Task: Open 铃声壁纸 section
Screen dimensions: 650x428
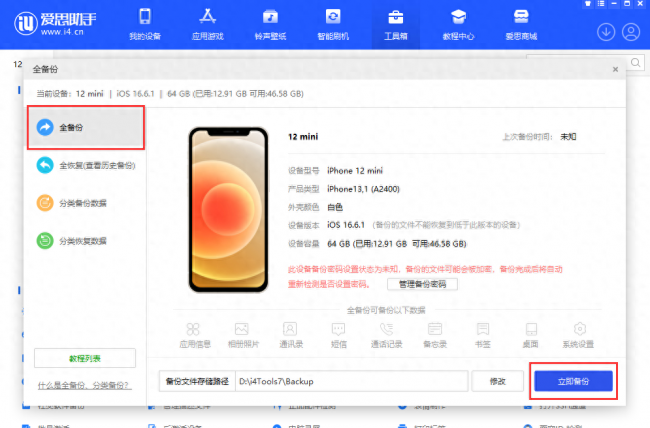Action: [270, 24]
